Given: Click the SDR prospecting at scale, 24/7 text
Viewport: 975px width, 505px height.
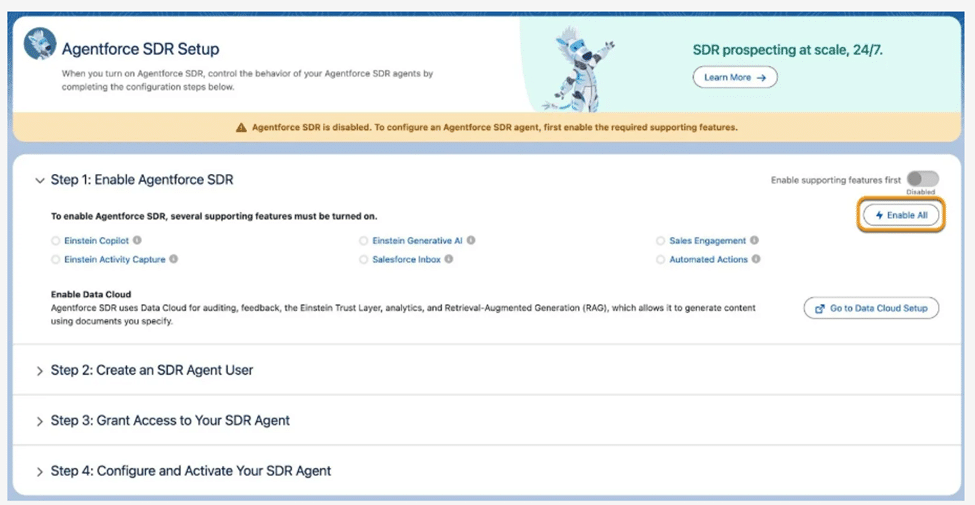Looking at the screenshot, I should point(788,50).
